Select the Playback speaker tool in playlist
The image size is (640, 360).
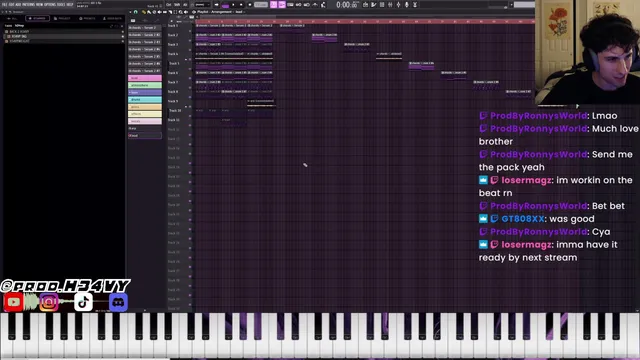click(x=186, y=12)
